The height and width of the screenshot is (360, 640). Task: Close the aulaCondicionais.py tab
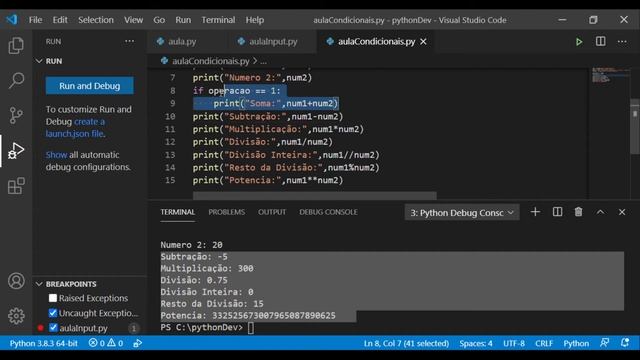click(423, 42)
